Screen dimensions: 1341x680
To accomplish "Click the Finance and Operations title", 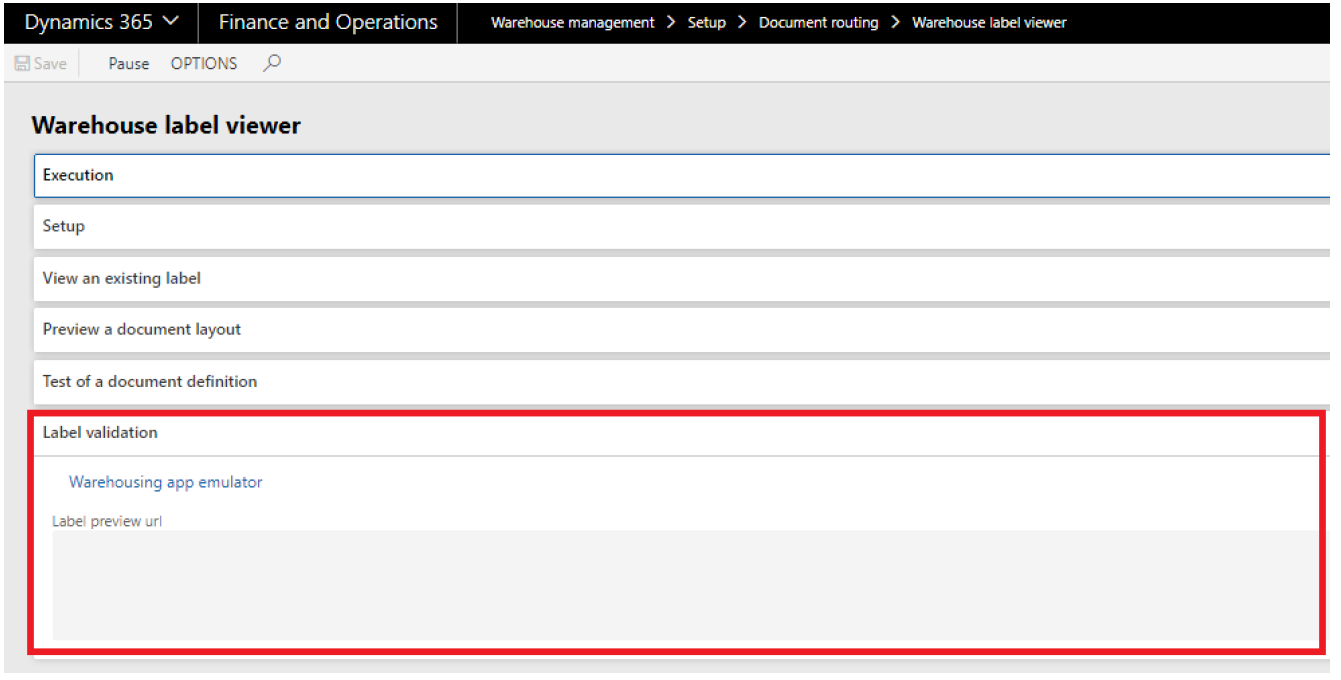I will point(328,22).
